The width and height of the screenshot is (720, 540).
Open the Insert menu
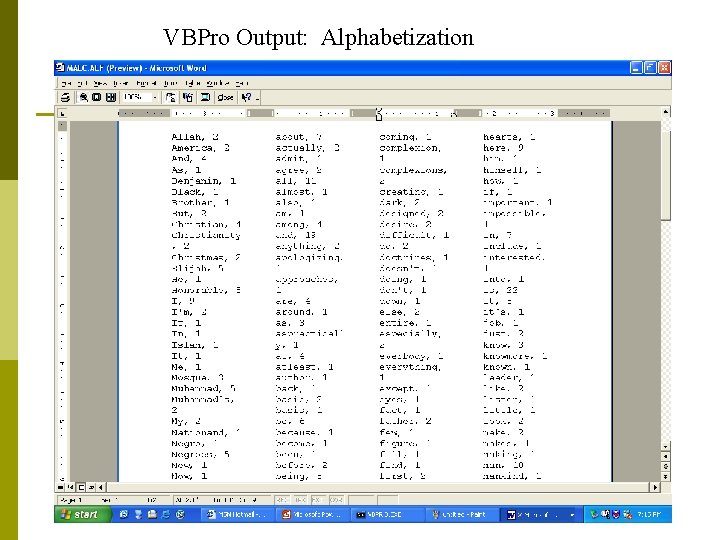120,83
